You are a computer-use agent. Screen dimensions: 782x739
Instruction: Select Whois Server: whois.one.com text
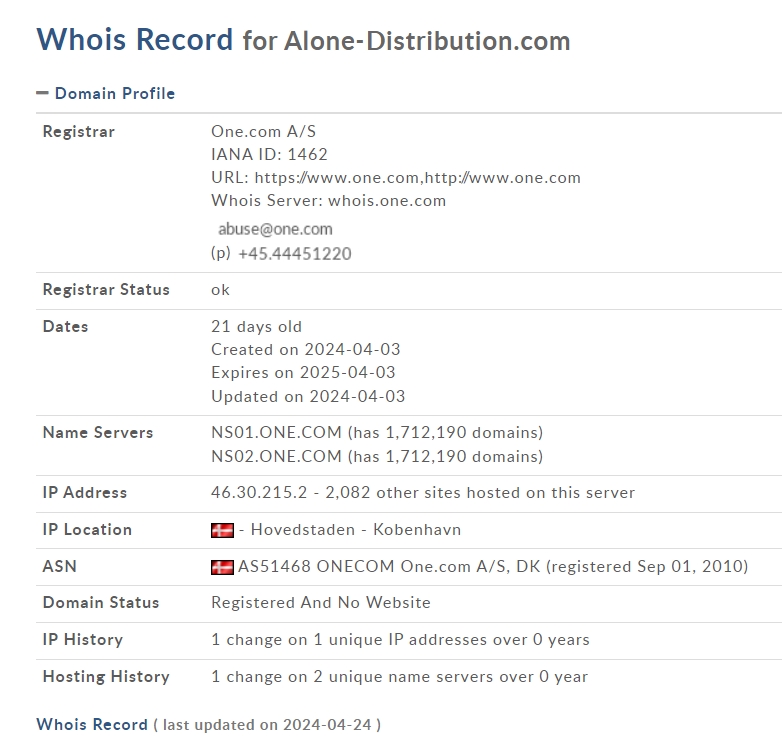tap(329, 200)
